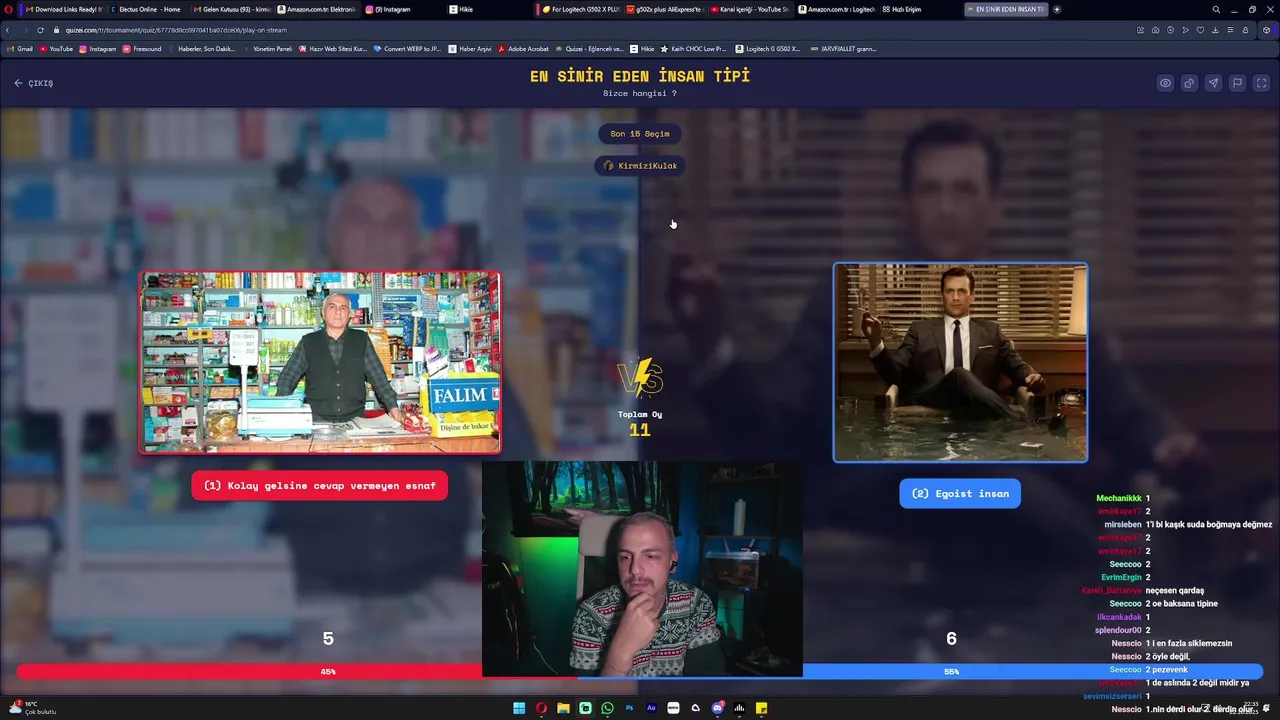Switch to Electus Online - Home tab

(148, 9)
